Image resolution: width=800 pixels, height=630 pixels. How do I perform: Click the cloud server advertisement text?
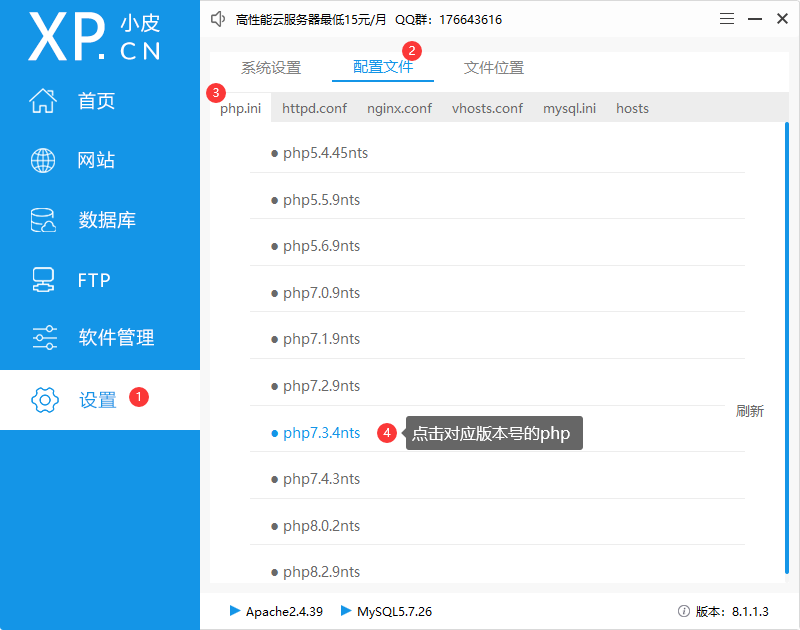click(311, 19)
